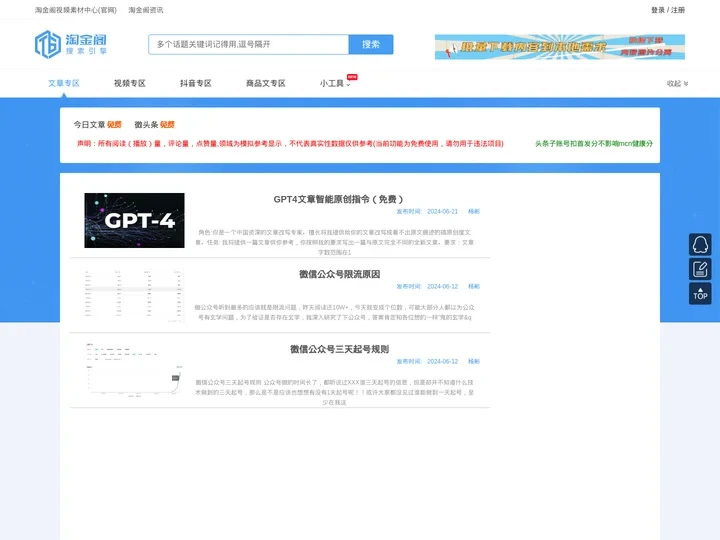Image resolution: width=720 pixels, height=540 pixels.
Task: Open the striped promotional banner
Action: (560, 47)
